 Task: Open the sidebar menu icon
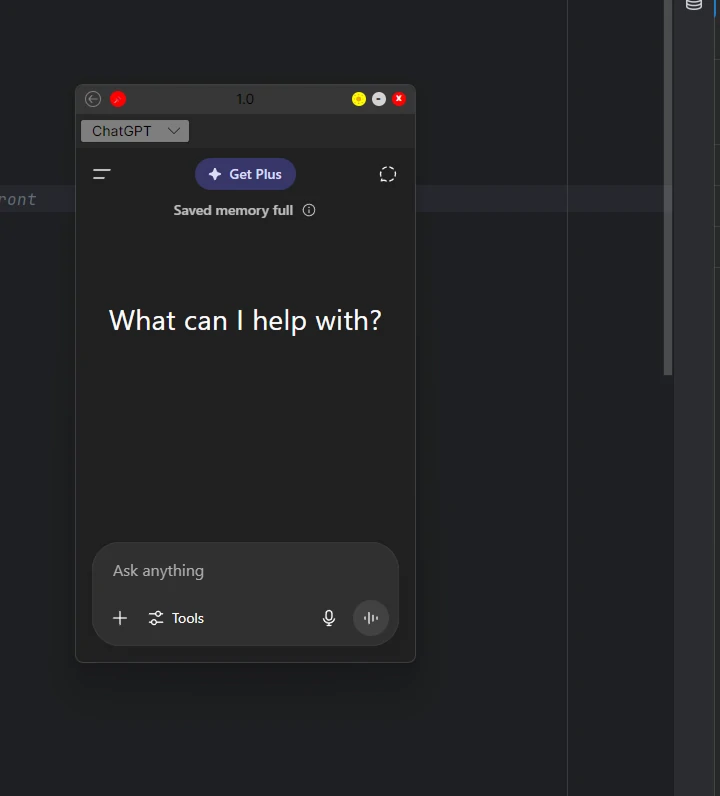tap(102, 174)
